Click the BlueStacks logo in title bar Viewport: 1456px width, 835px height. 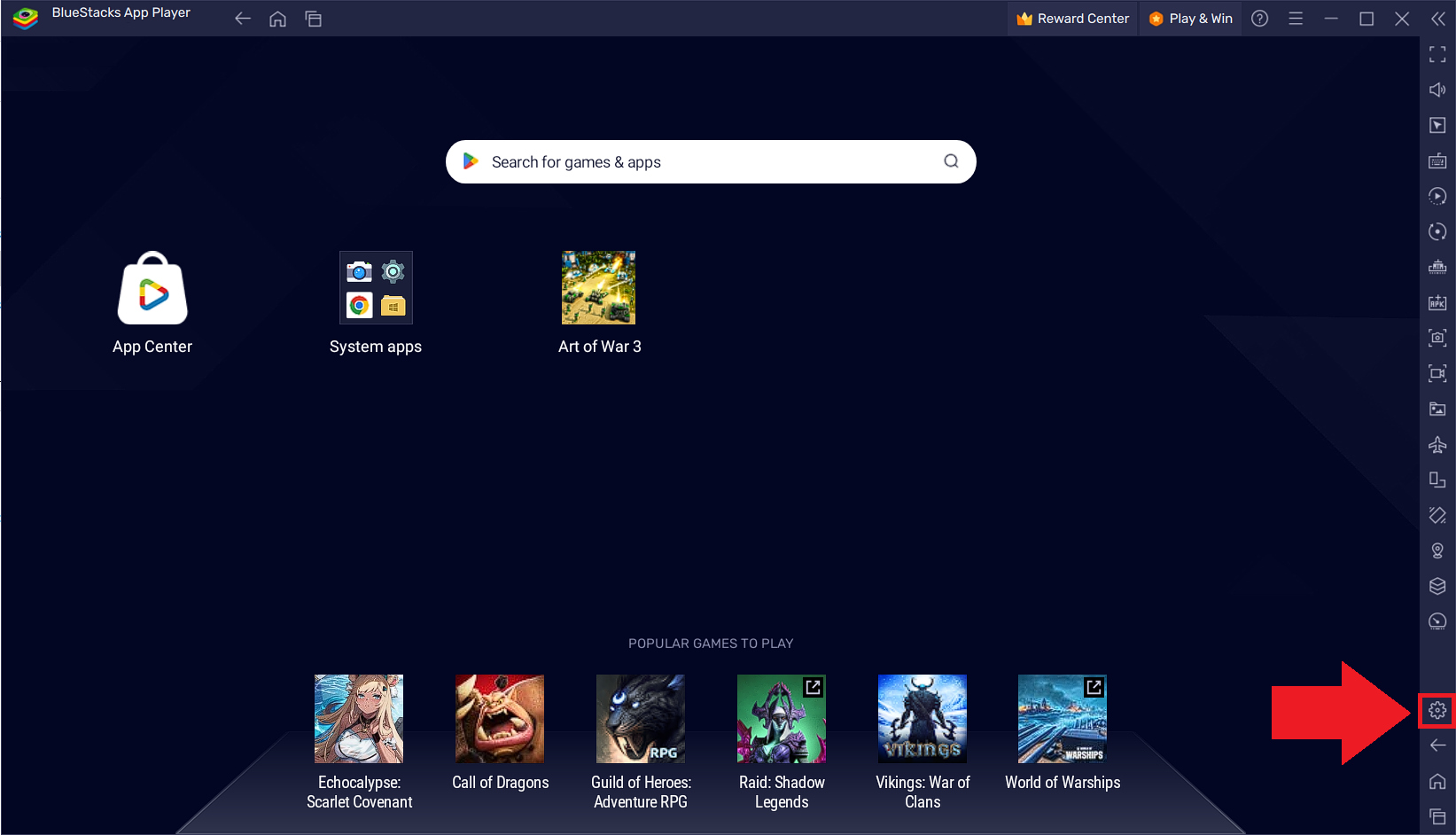26,18
